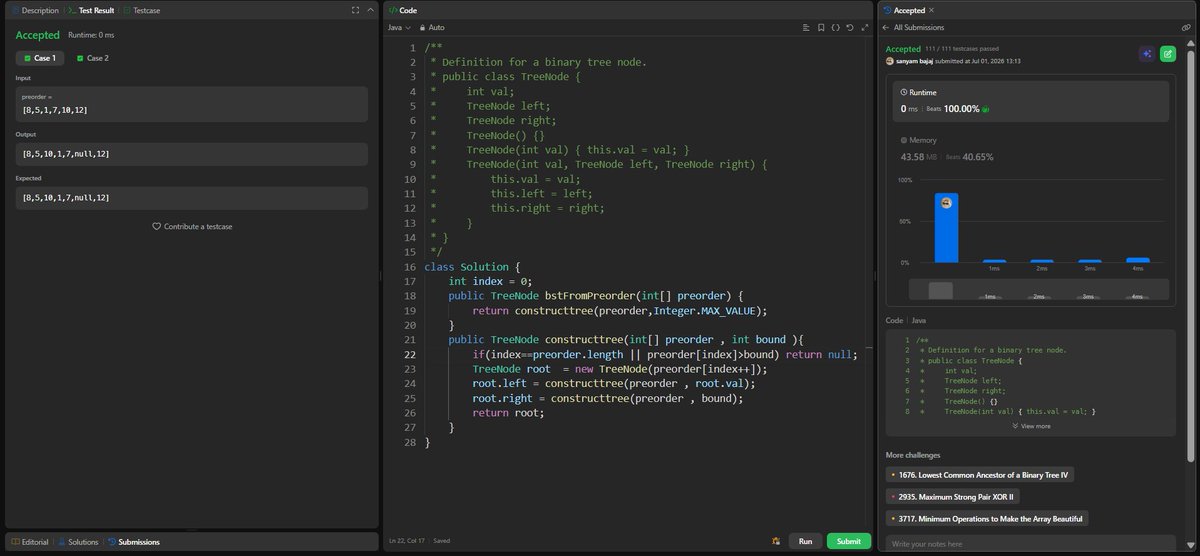This screenshot has width=1200, height=556.
Task: Click the bookmark icon in code toolbar
Action: (821, 28)
